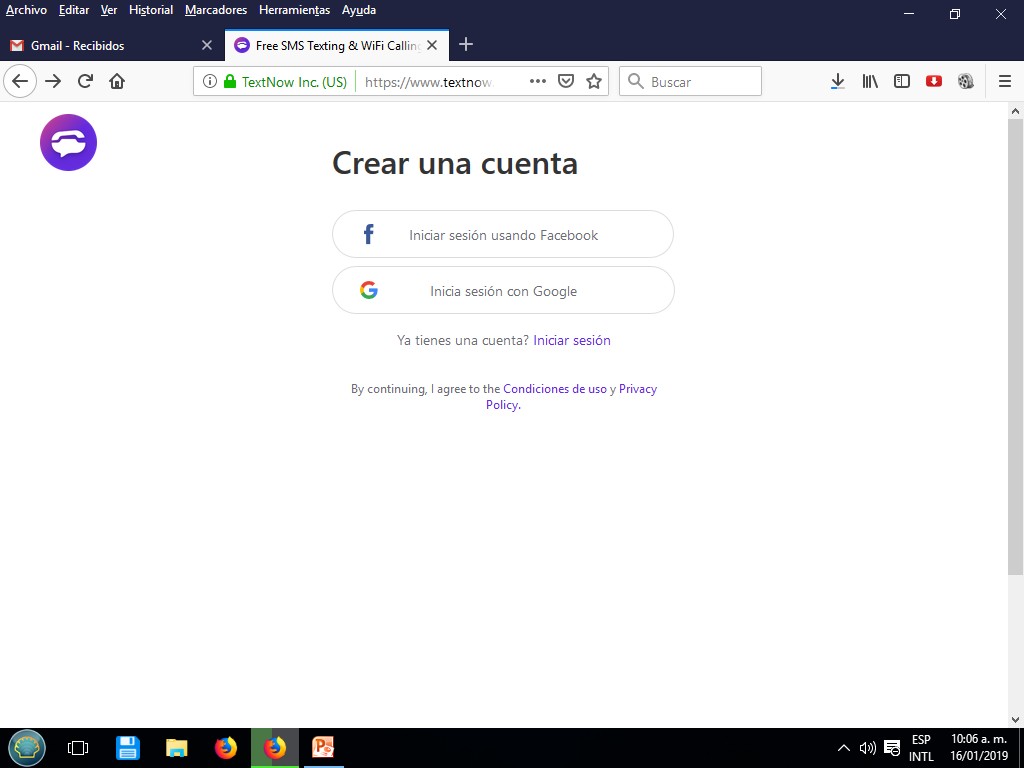The width and height of the screenshot is (1024, 768).
Task: Click the film reel extension icon
Action: pos(966,81)
